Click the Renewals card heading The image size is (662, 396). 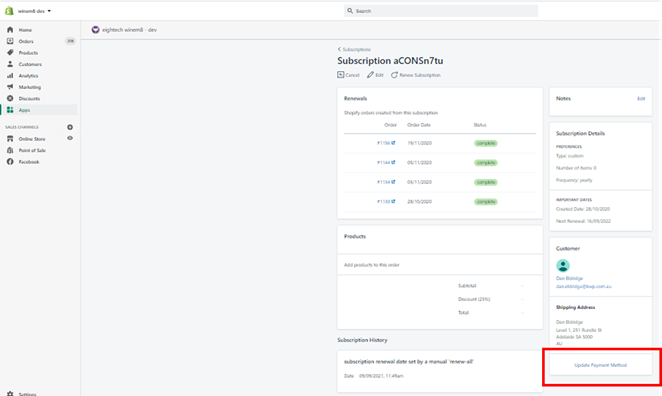tap(355, 98)
